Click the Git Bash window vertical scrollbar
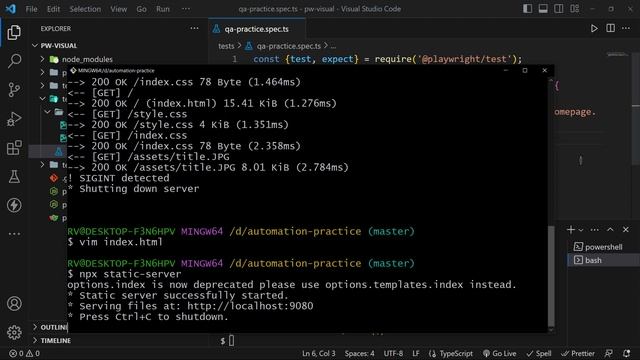This screenshot has width=640, height=360. point(551,276)
